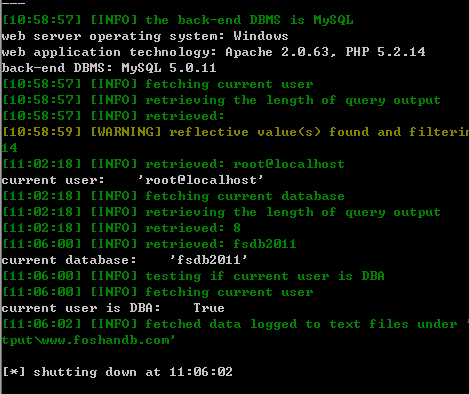
Task: Select the Apache 2.0.63, PHP 5.2.14 text
Action: click(325, 52)
